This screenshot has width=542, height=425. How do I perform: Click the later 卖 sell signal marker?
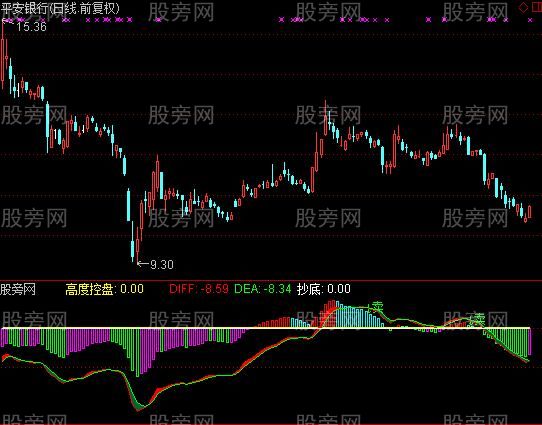point(479,320)
